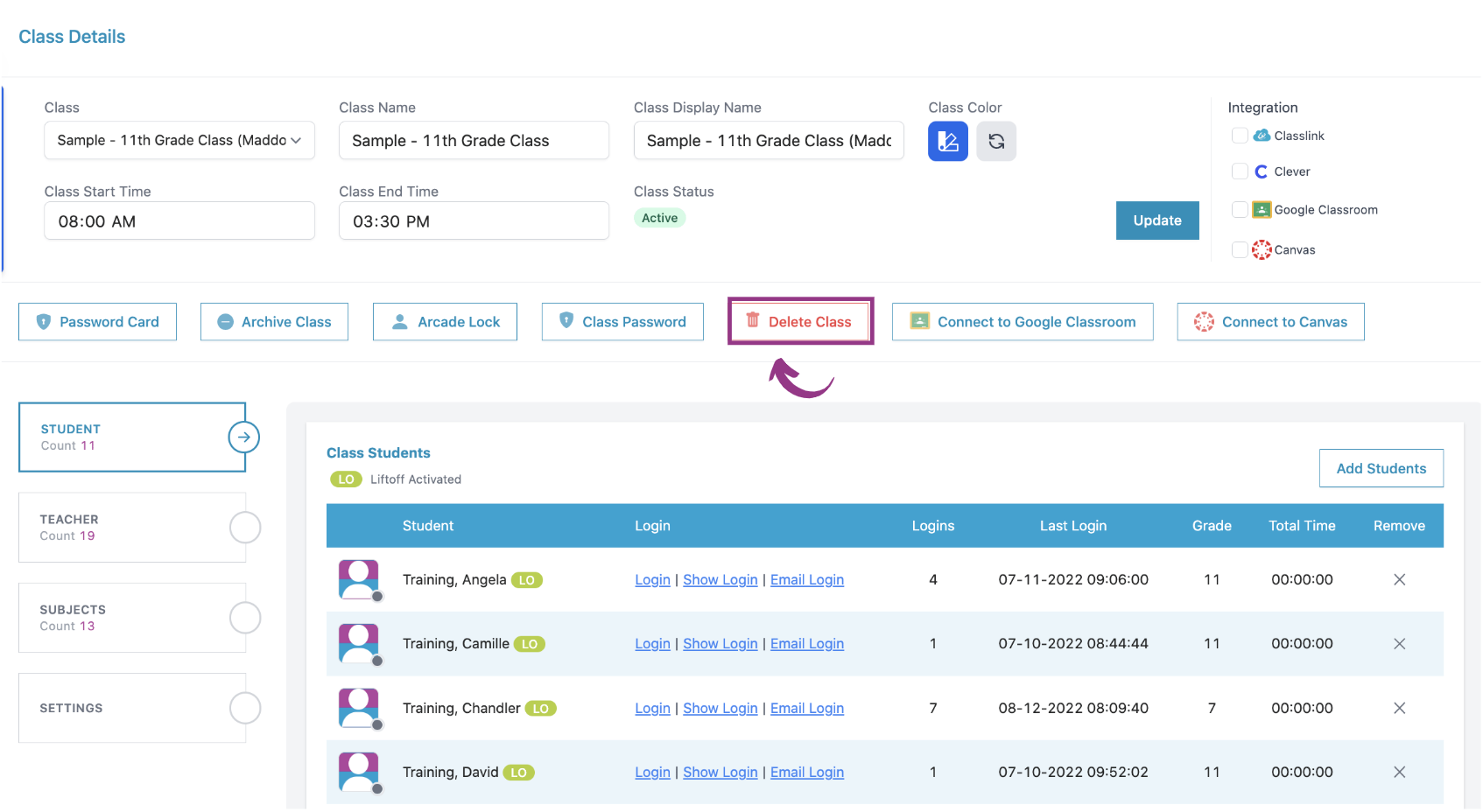Select the Subjects tab radio circle
This screenshot has width=1483, height=812.
tap(245, 618)
